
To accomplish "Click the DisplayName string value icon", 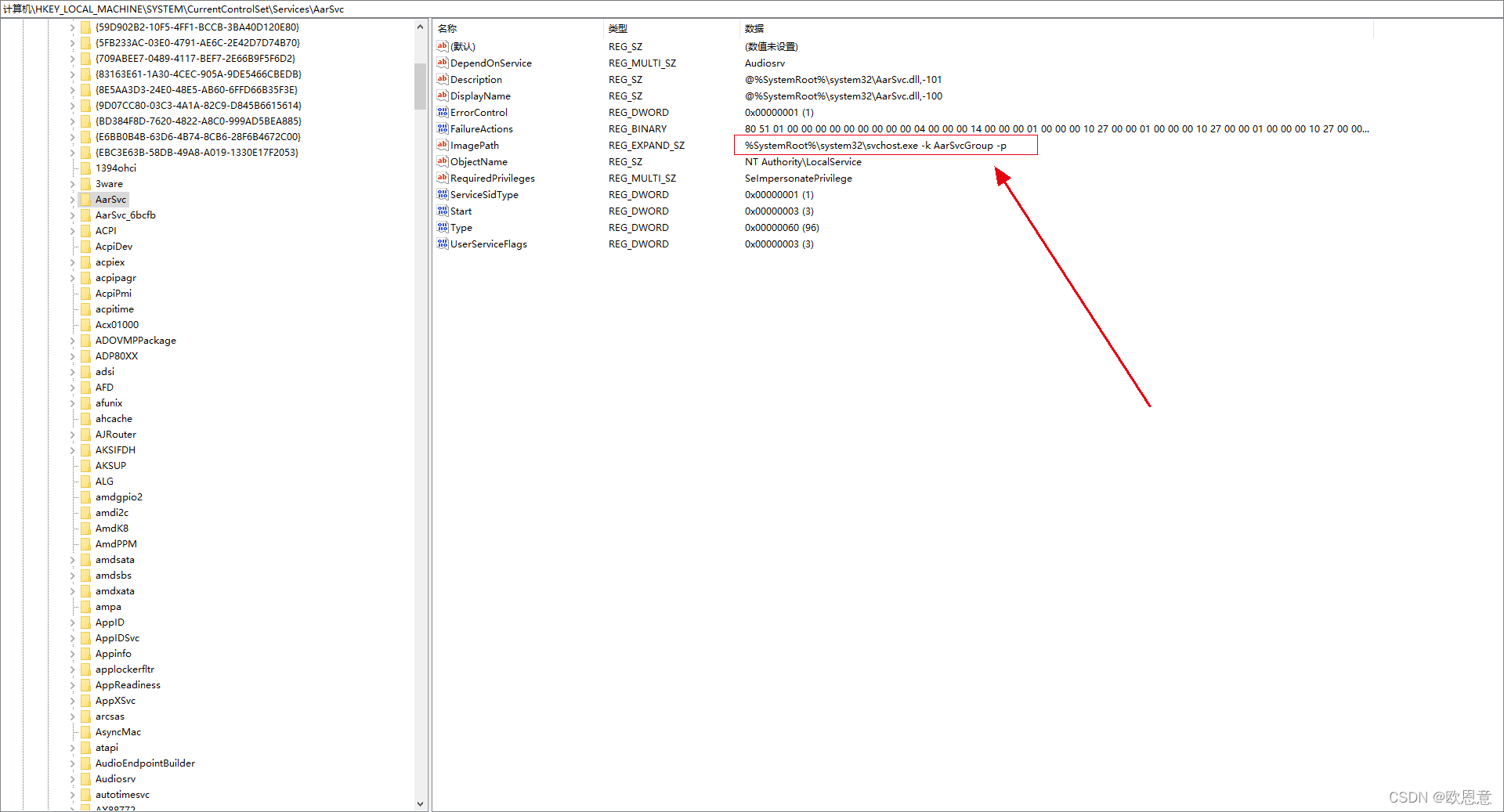I will click(443, 96).
